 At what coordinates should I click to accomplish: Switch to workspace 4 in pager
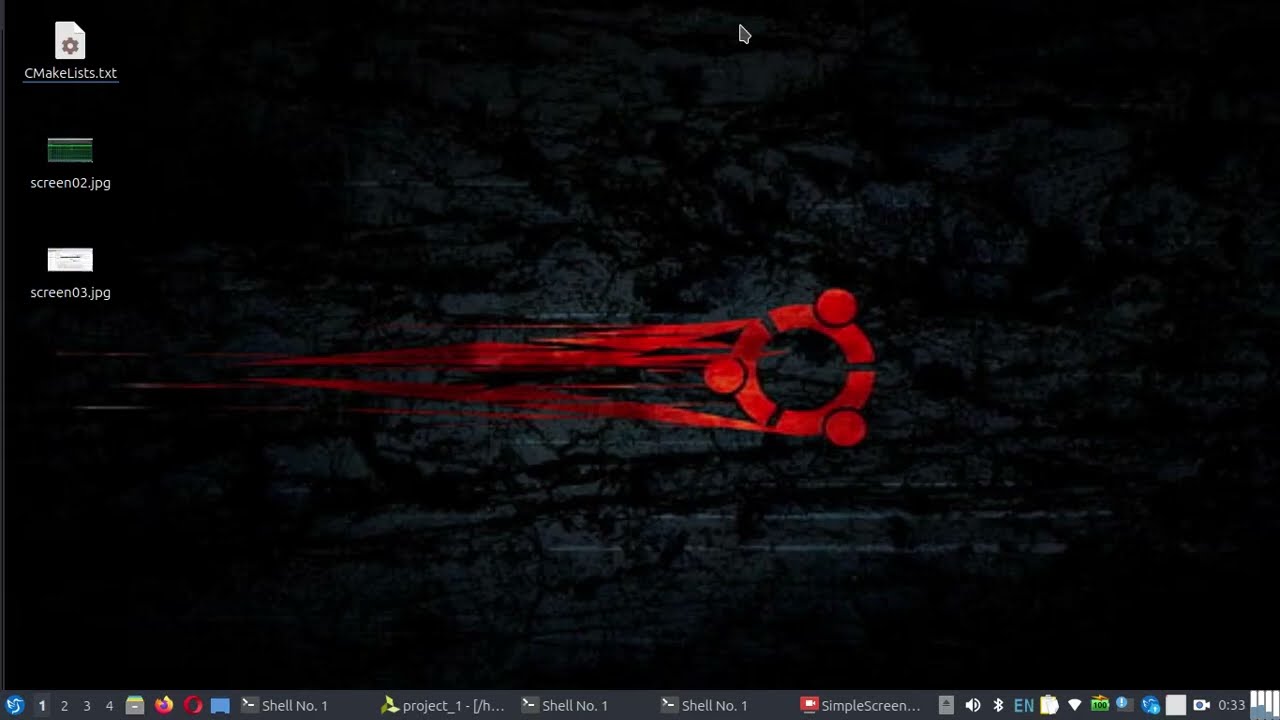click(109, 705)
